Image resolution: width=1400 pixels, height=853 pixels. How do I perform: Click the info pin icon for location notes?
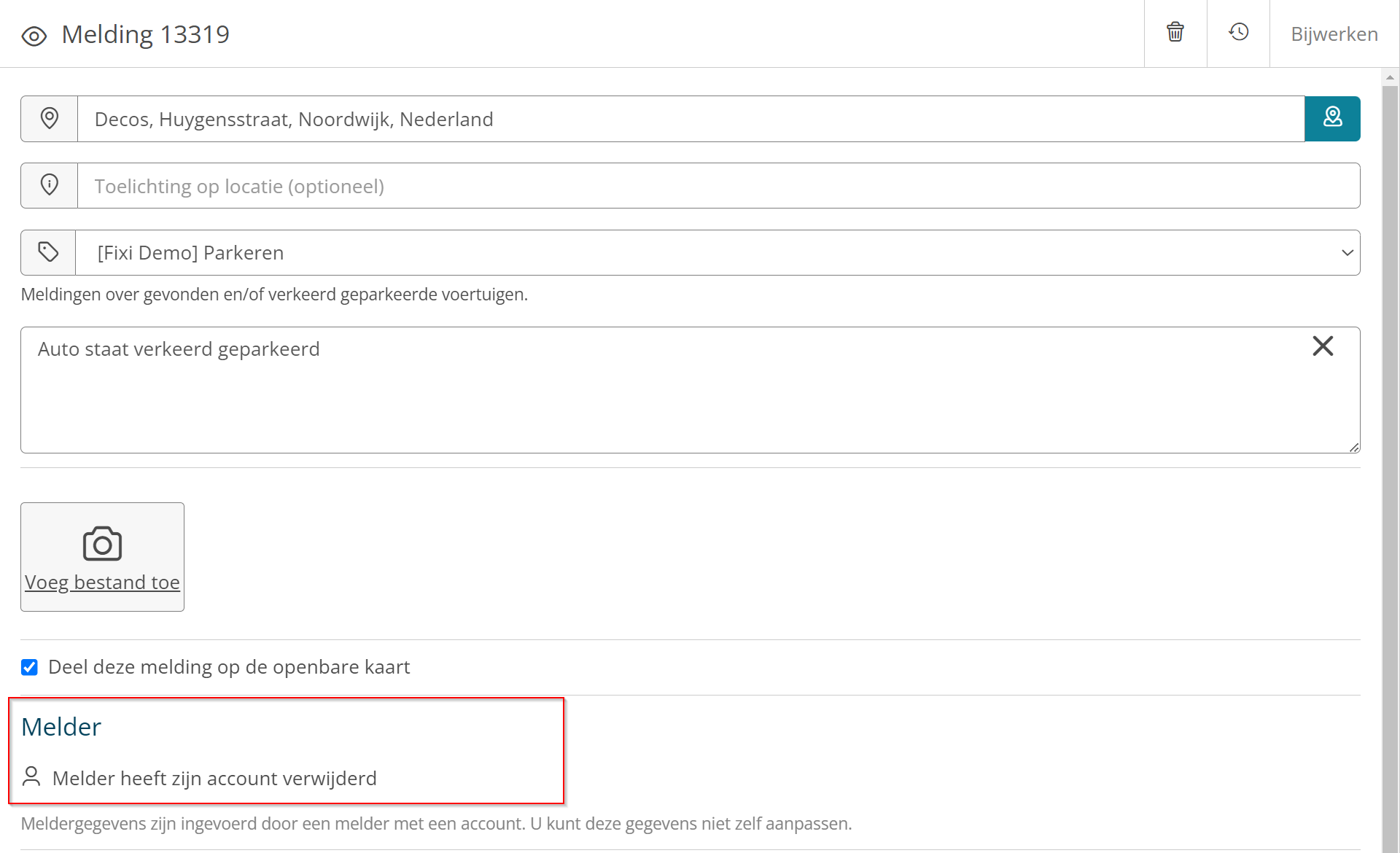49,185
